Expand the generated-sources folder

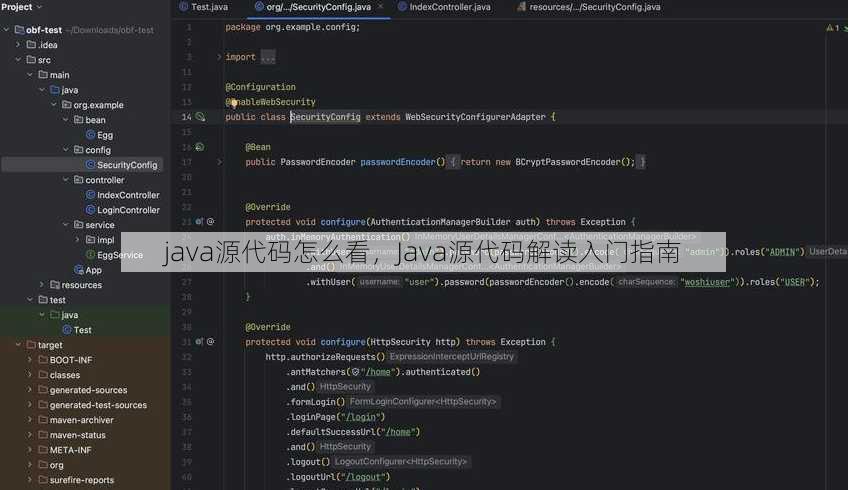pos(30,389)
